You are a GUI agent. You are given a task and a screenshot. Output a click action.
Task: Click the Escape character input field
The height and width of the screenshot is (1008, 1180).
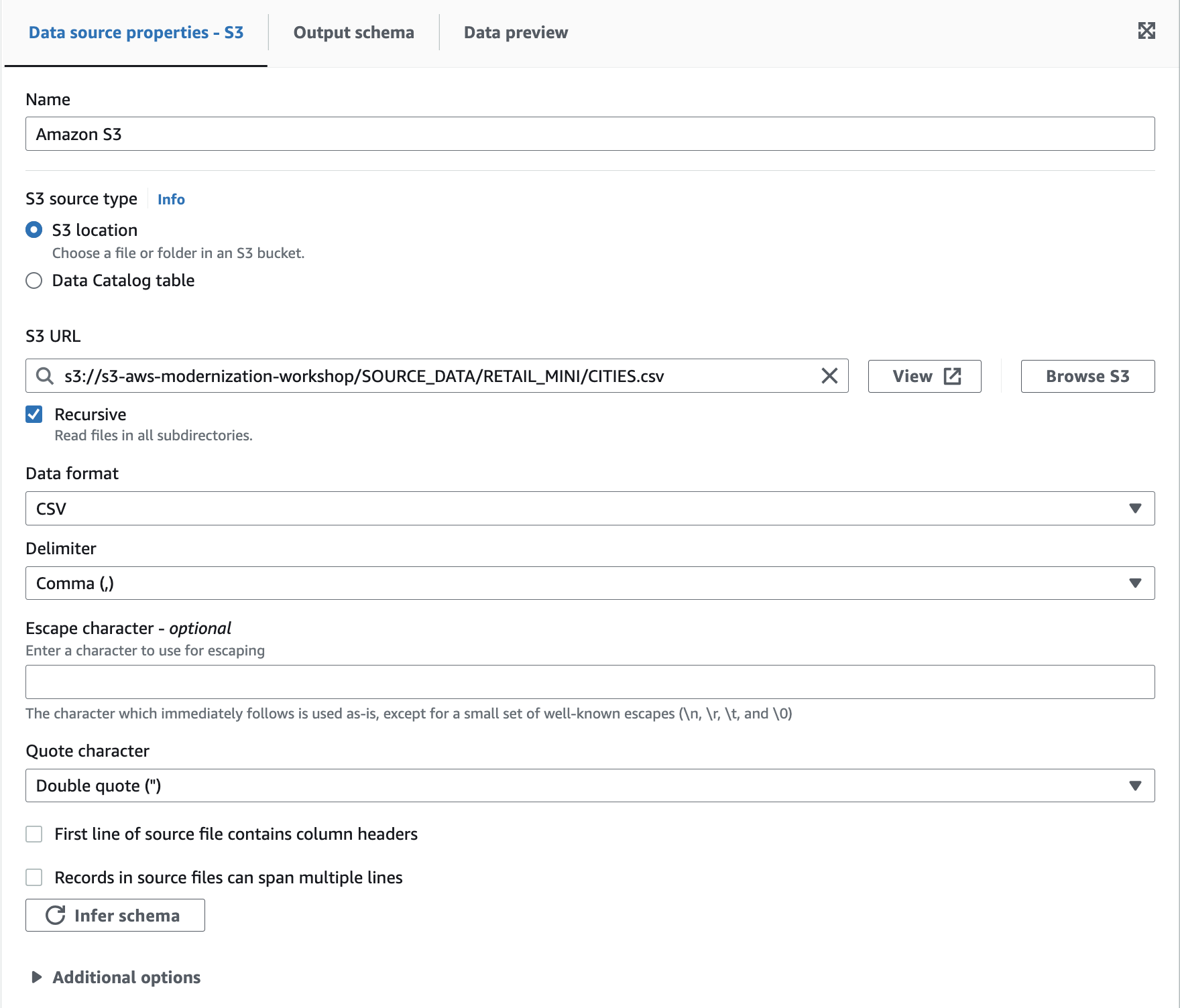[590, 682]
